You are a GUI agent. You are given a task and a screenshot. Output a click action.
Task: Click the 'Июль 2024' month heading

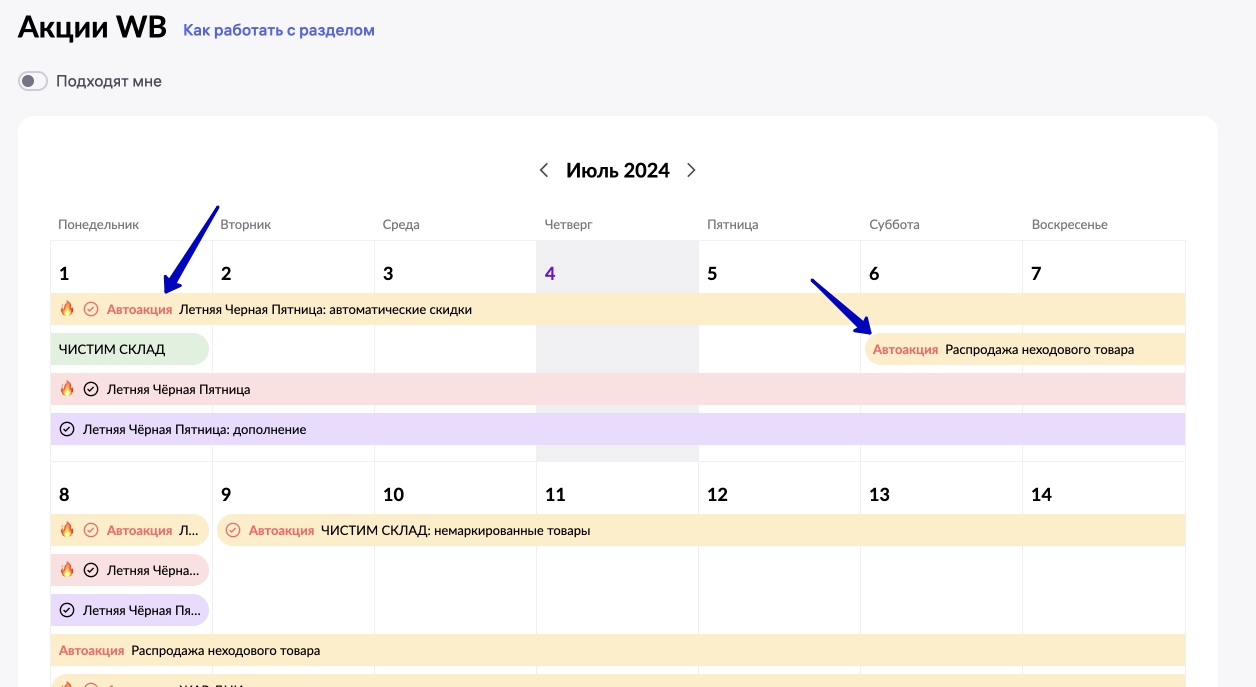coord(618,170)
